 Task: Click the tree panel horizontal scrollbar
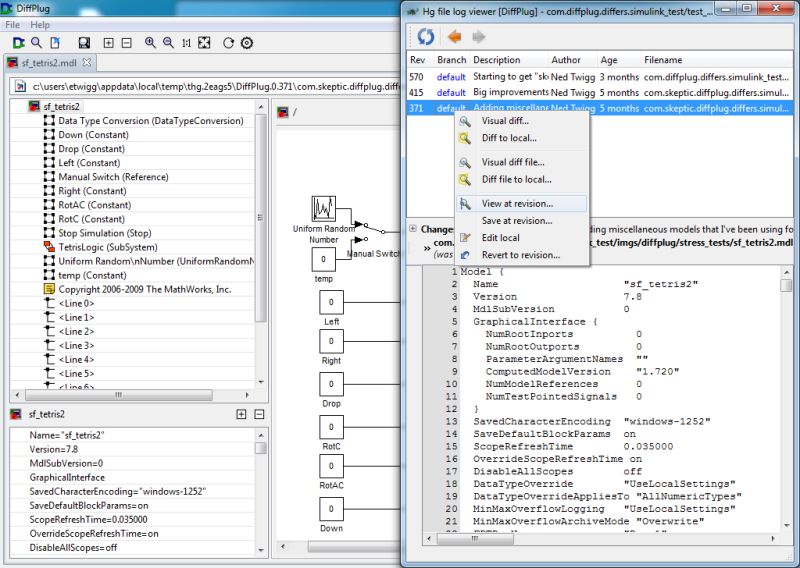pos(119,395)
